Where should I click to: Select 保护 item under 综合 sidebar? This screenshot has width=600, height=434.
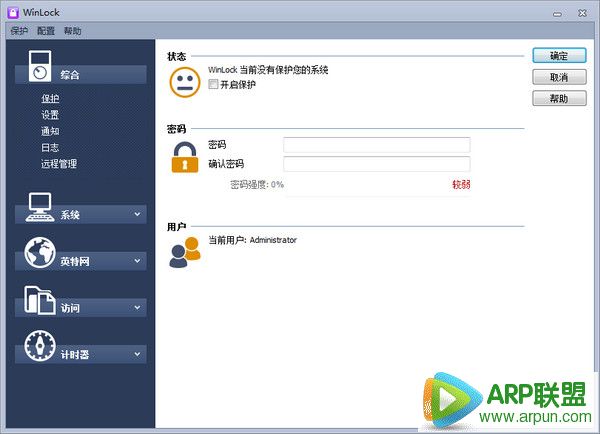(x=50, y=98)
